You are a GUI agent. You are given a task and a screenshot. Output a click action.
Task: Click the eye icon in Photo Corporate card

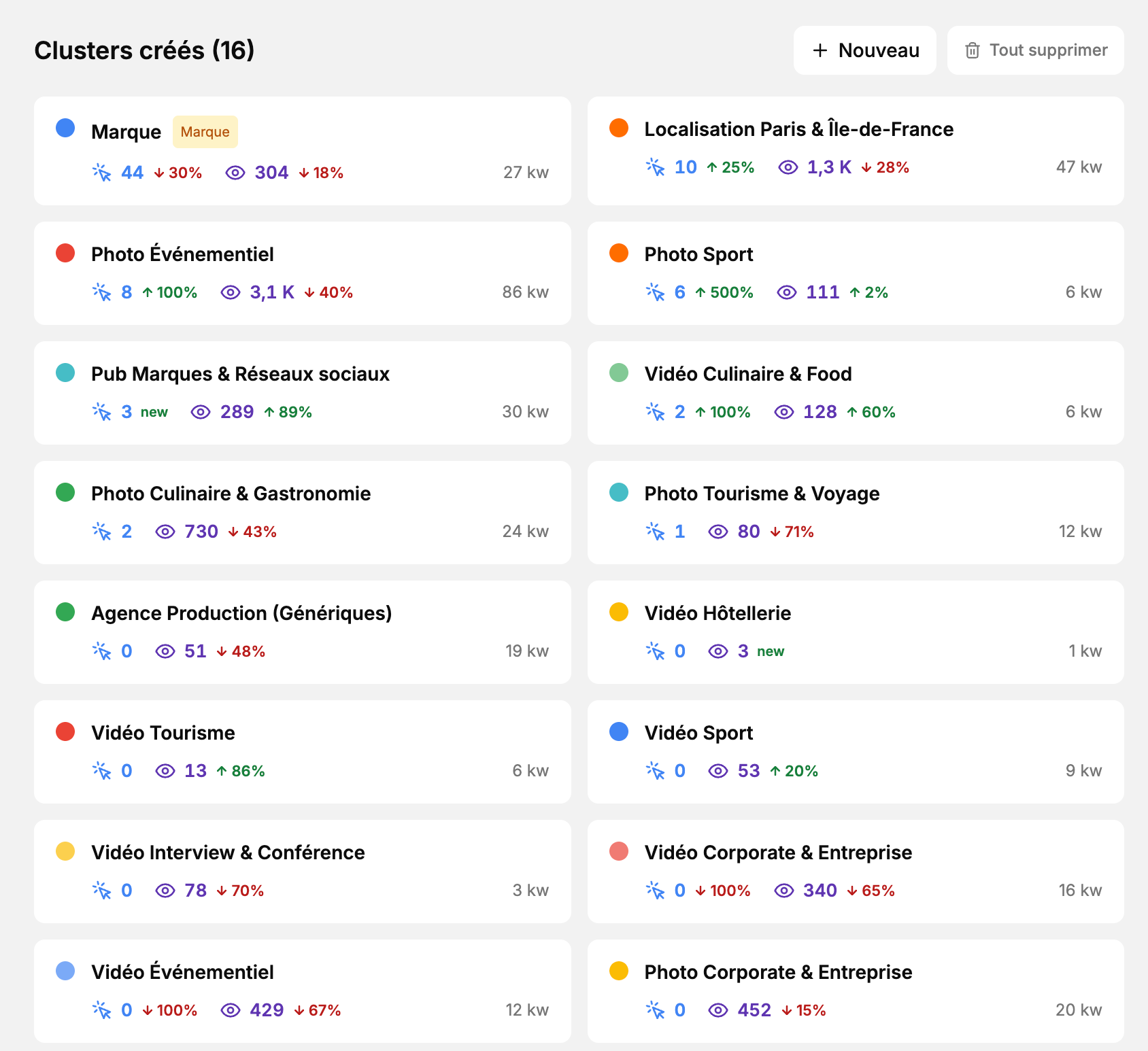pos(718,1010)
